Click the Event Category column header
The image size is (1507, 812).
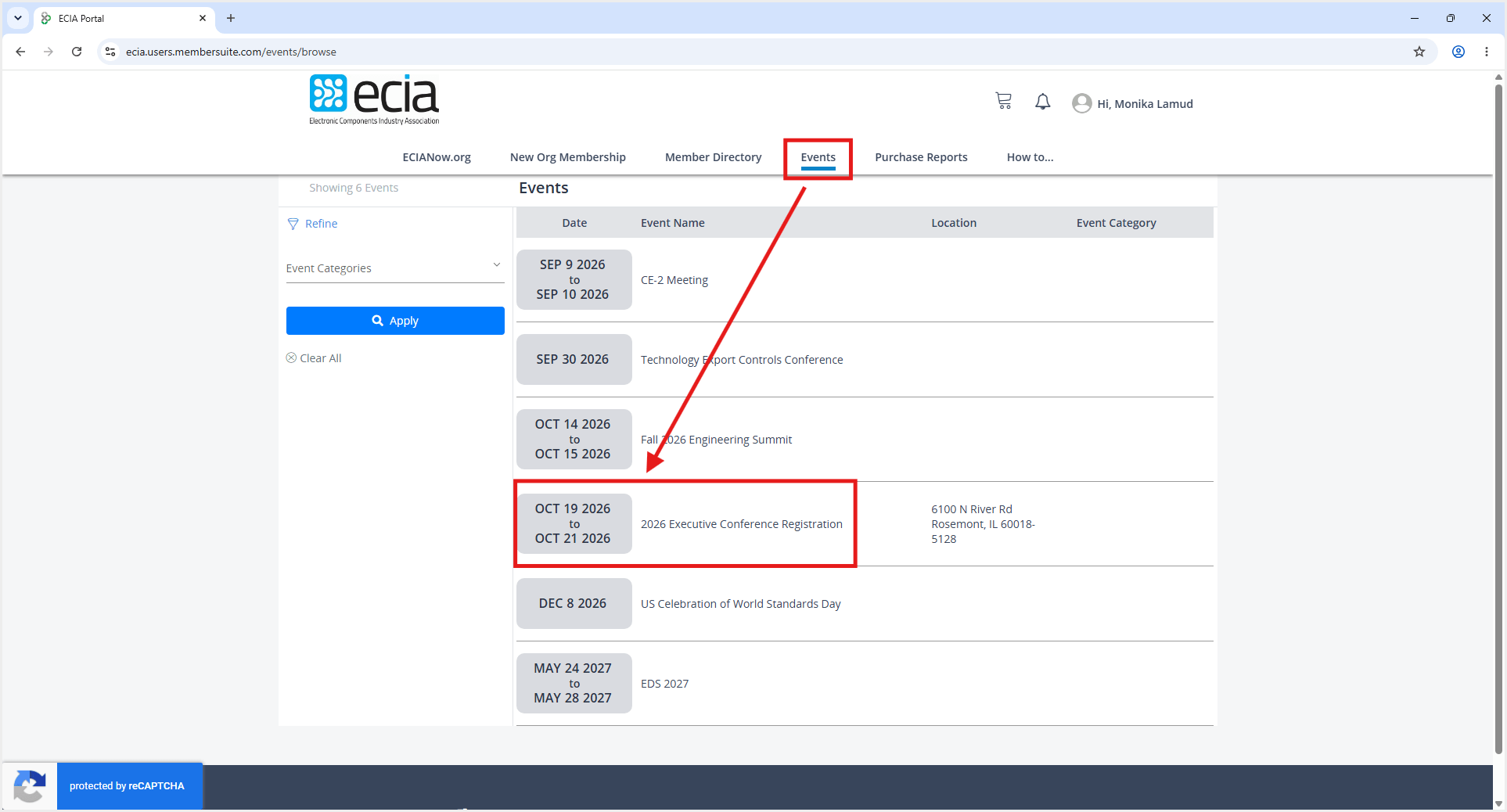1116,223
